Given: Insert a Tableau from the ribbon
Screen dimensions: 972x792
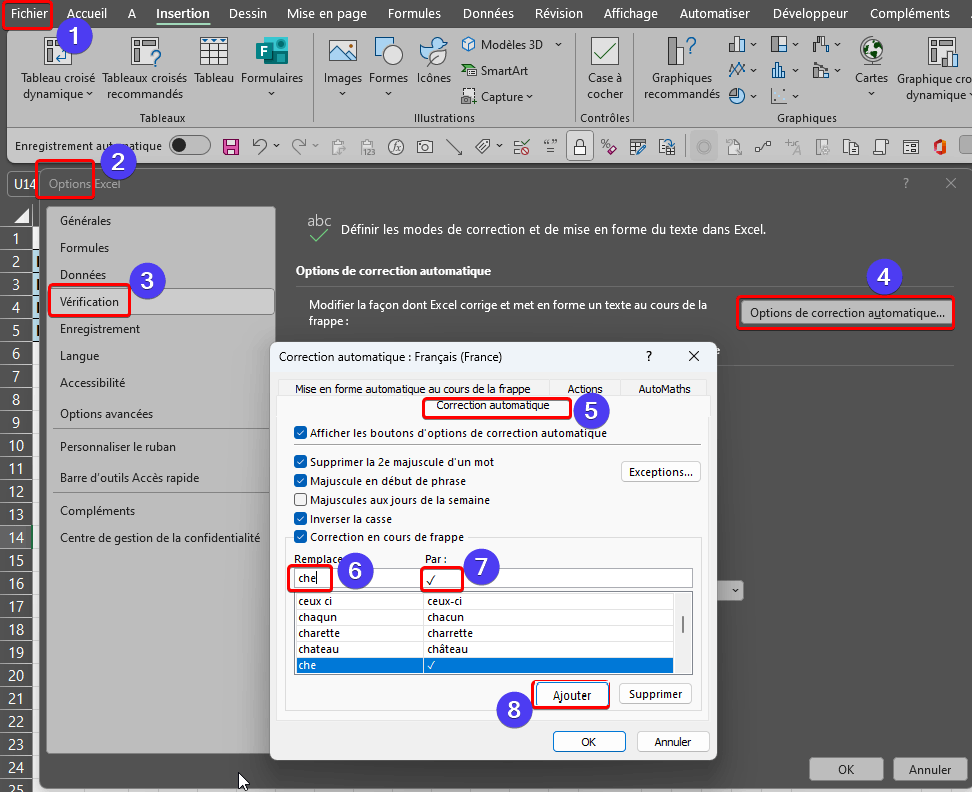Looking at the screenshot, I should (214, 51).
